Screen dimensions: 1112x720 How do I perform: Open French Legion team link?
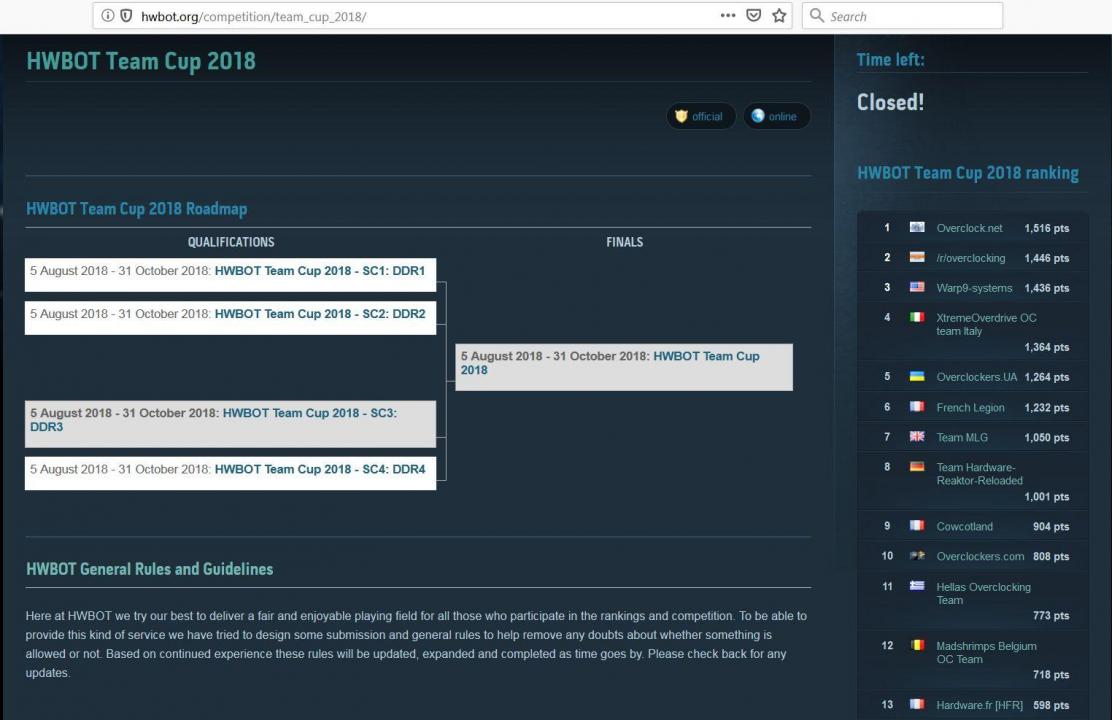point(970,408)
